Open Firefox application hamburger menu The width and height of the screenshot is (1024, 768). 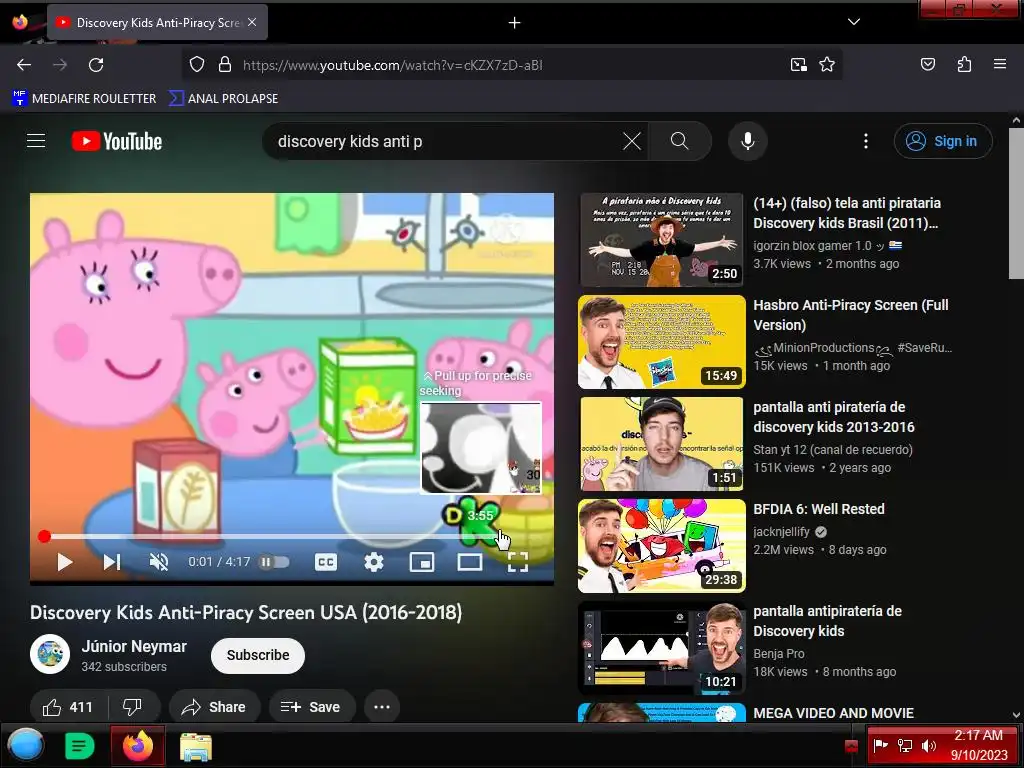point(999,64)
